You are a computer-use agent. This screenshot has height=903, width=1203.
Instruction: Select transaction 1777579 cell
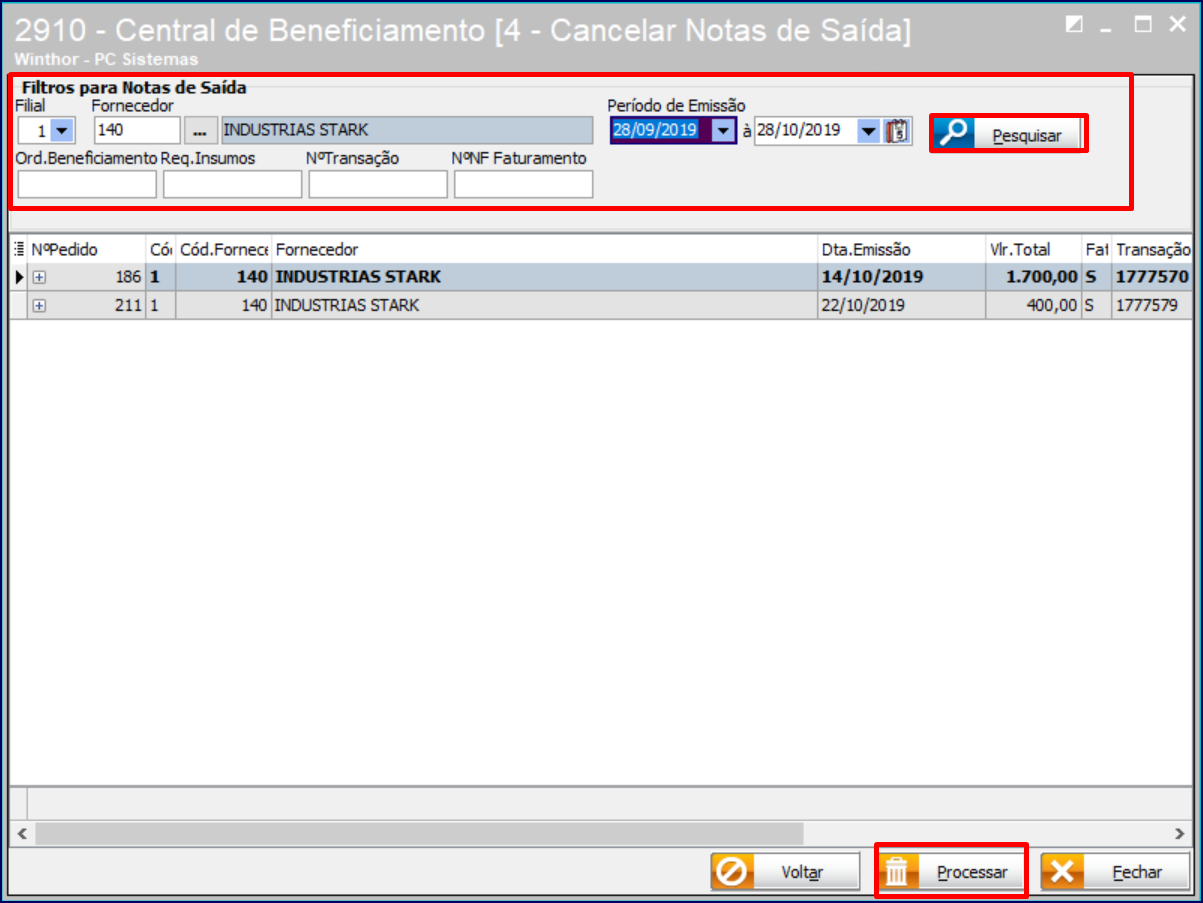pyautogui.click(x=1151, y=306)
